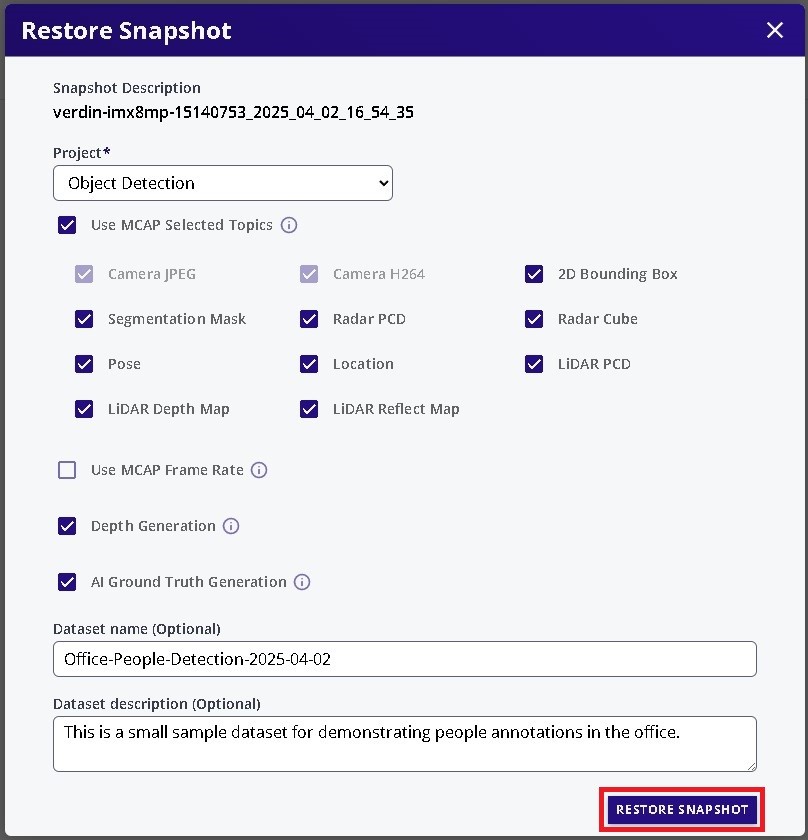Uncheck the Radar PCD topic
The width and height of the screenshot is (808, 840).
tap(309, 319)
